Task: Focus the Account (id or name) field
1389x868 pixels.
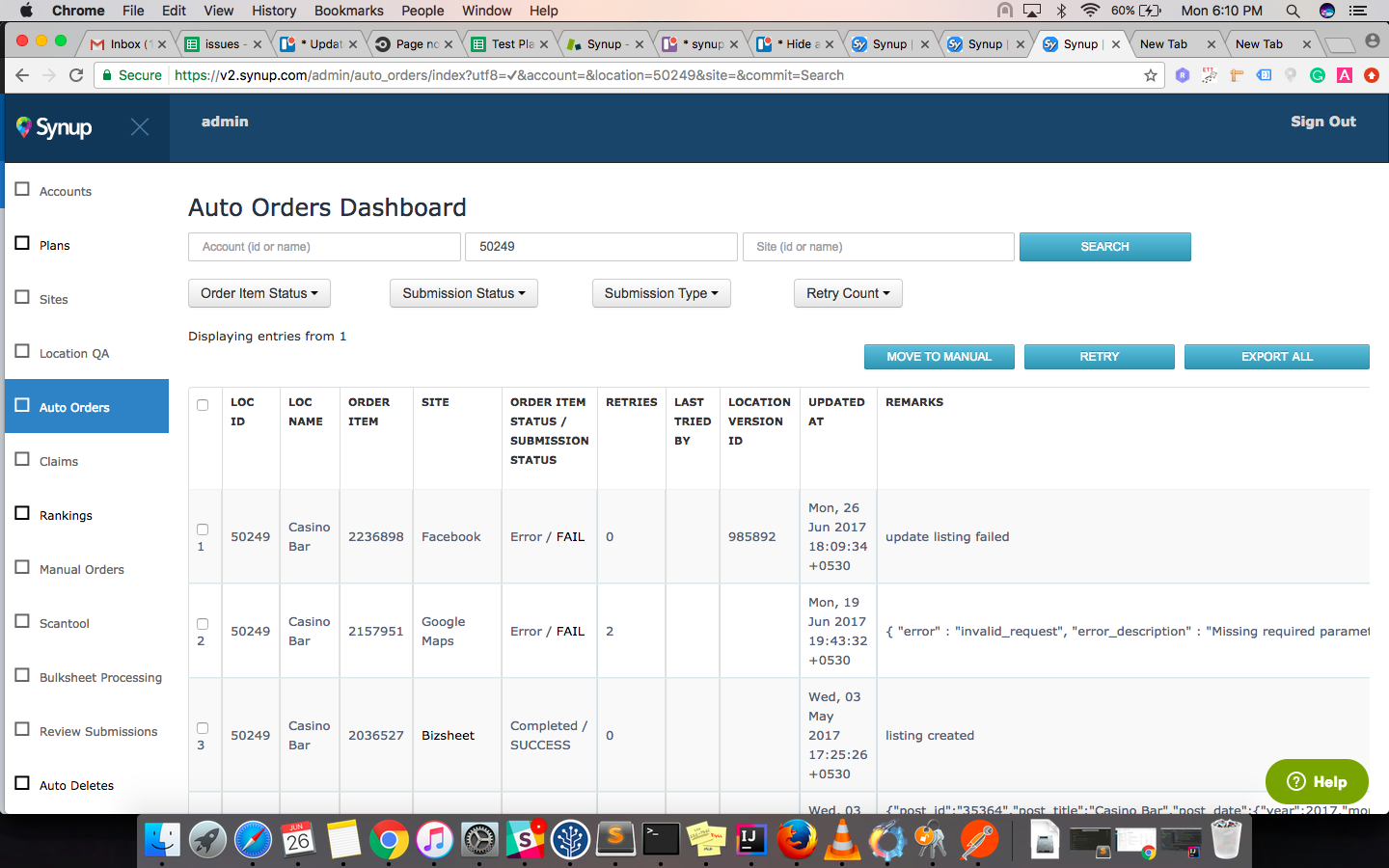Action: [x=324, y=247]
